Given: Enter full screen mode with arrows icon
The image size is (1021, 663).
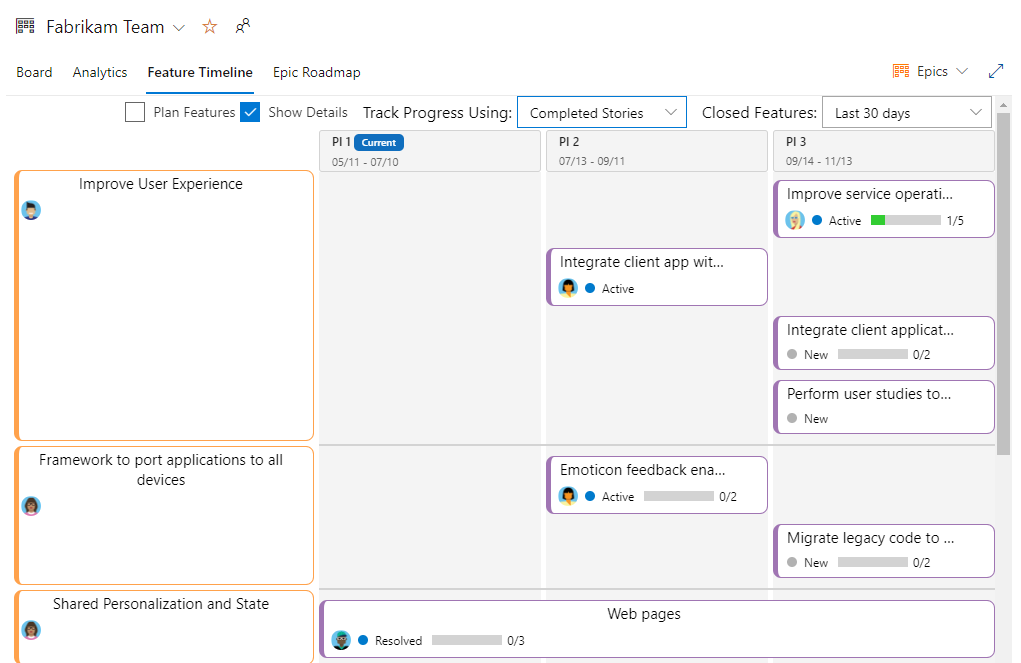Looking at the screenshot, I should click(996, 71).
